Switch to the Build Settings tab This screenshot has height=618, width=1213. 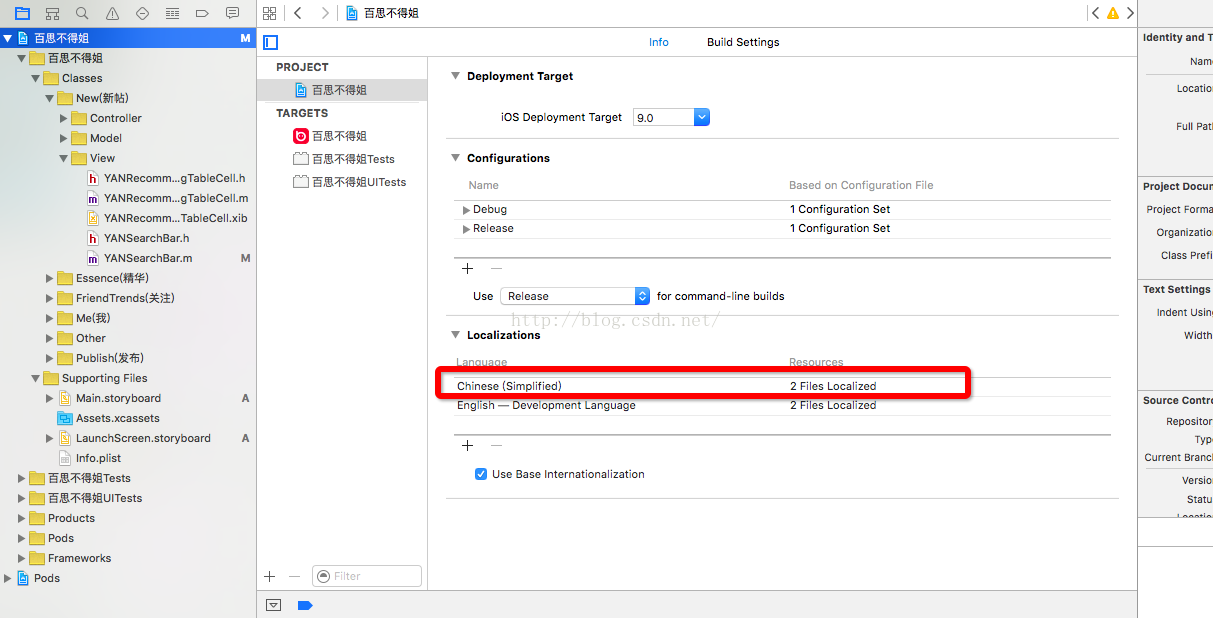743,42
